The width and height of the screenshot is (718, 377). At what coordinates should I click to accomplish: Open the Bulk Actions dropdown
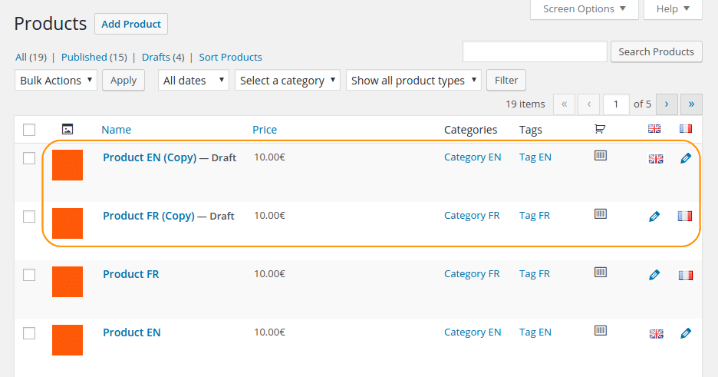(56, 80)
